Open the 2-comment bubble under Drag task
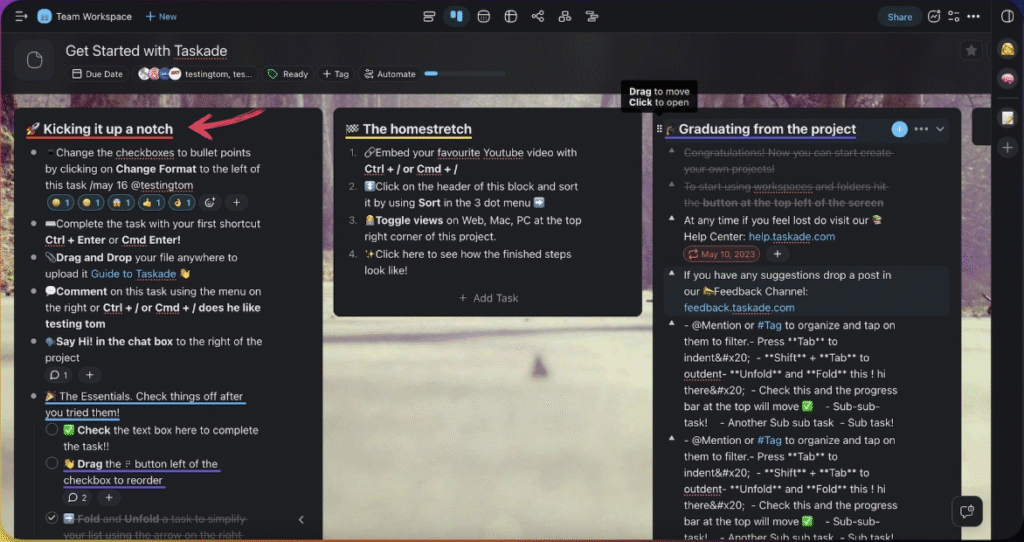Viewport: 1024px width, 542px height. (76, 498)
